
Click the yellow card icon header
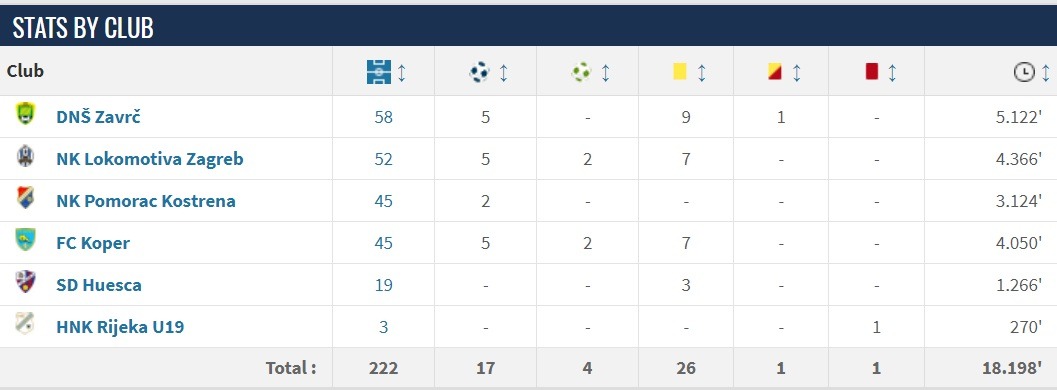[680, 71]
